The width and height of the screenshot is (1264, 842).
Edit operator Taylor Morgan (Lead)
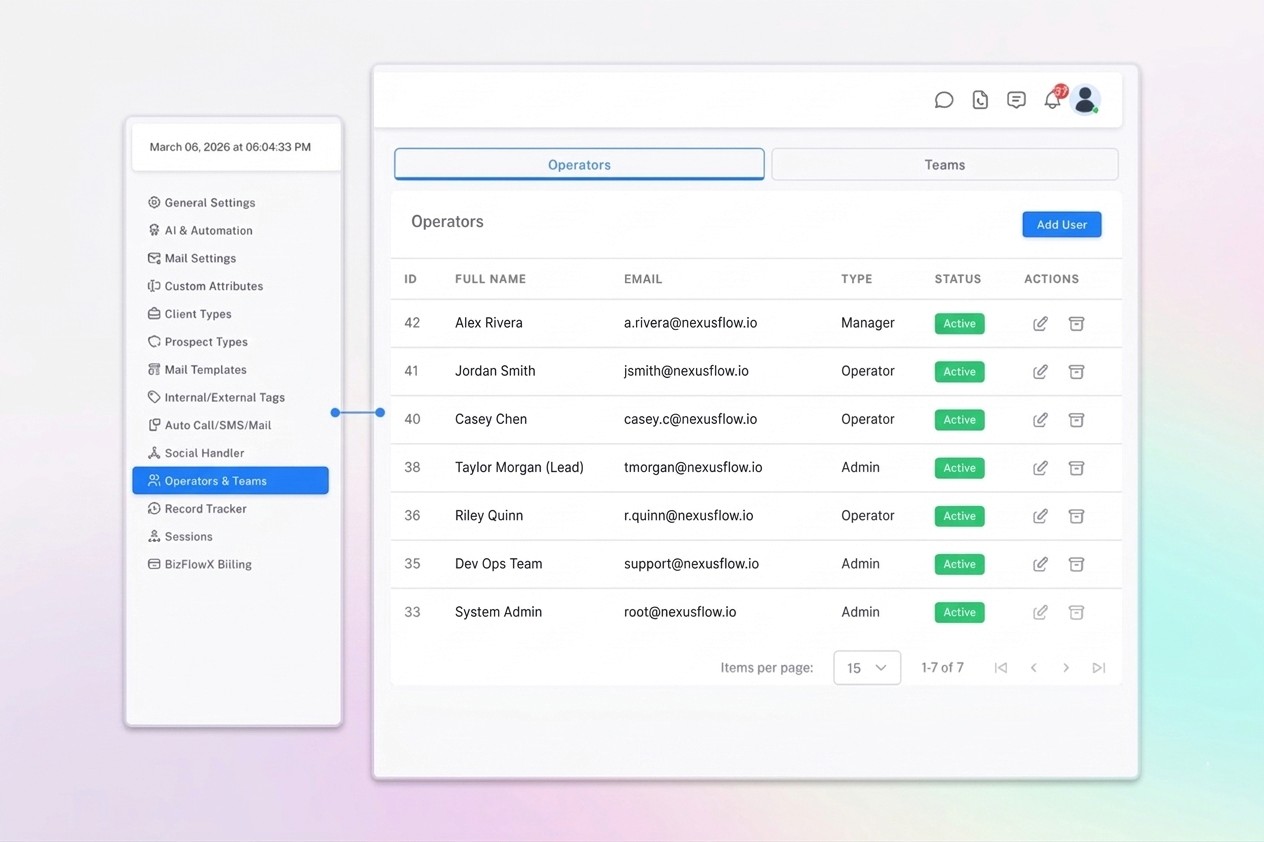(1040, 468)
